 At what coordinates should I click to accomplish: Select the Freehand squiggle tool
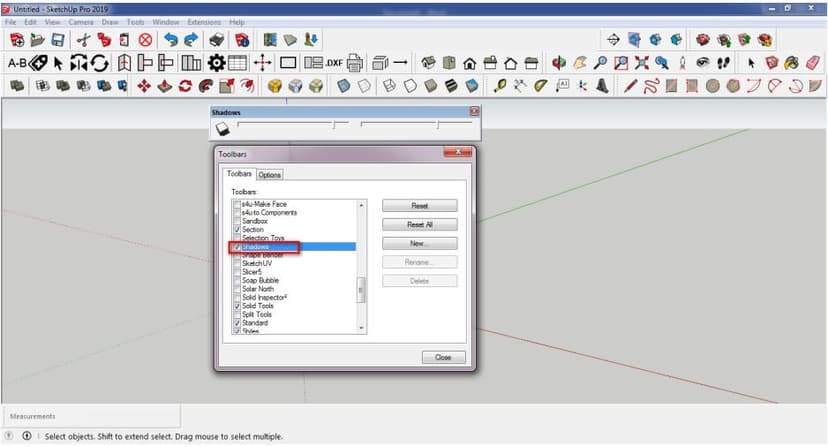click(x=651, y=86)
